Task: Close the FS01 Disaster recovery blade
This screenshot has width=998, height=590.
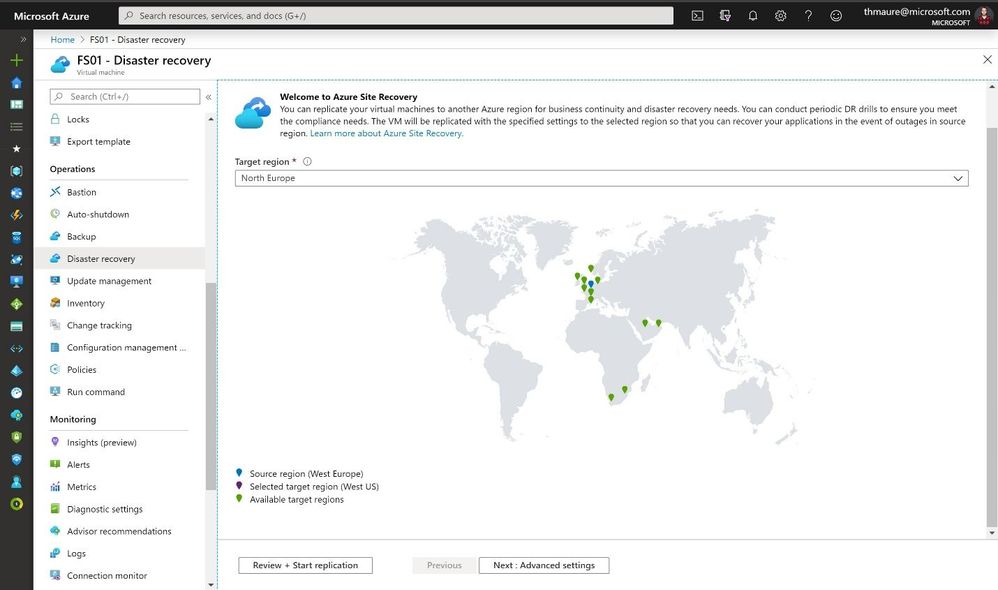Action: click(987, 59)
